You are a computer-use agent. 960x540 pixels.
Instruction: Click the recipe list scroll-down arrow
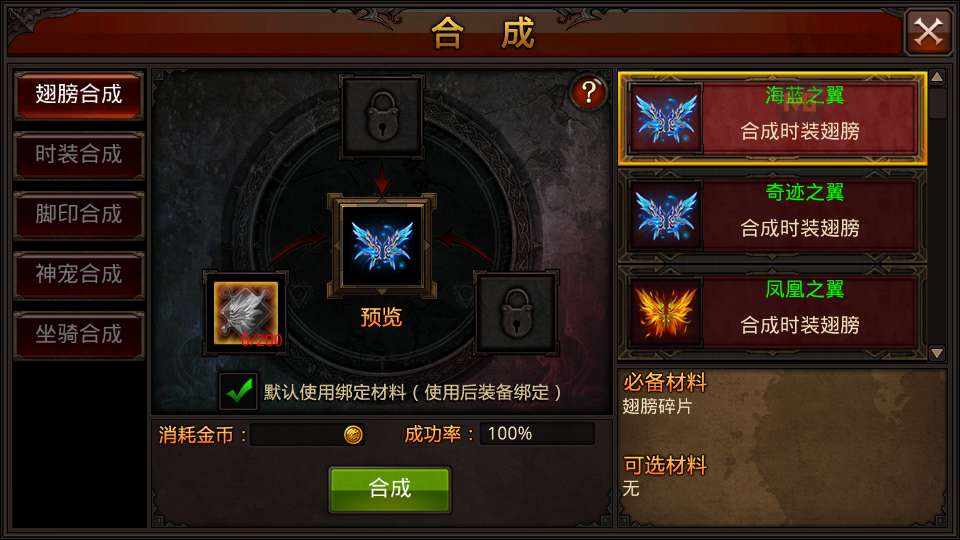[x=937, y=353]
